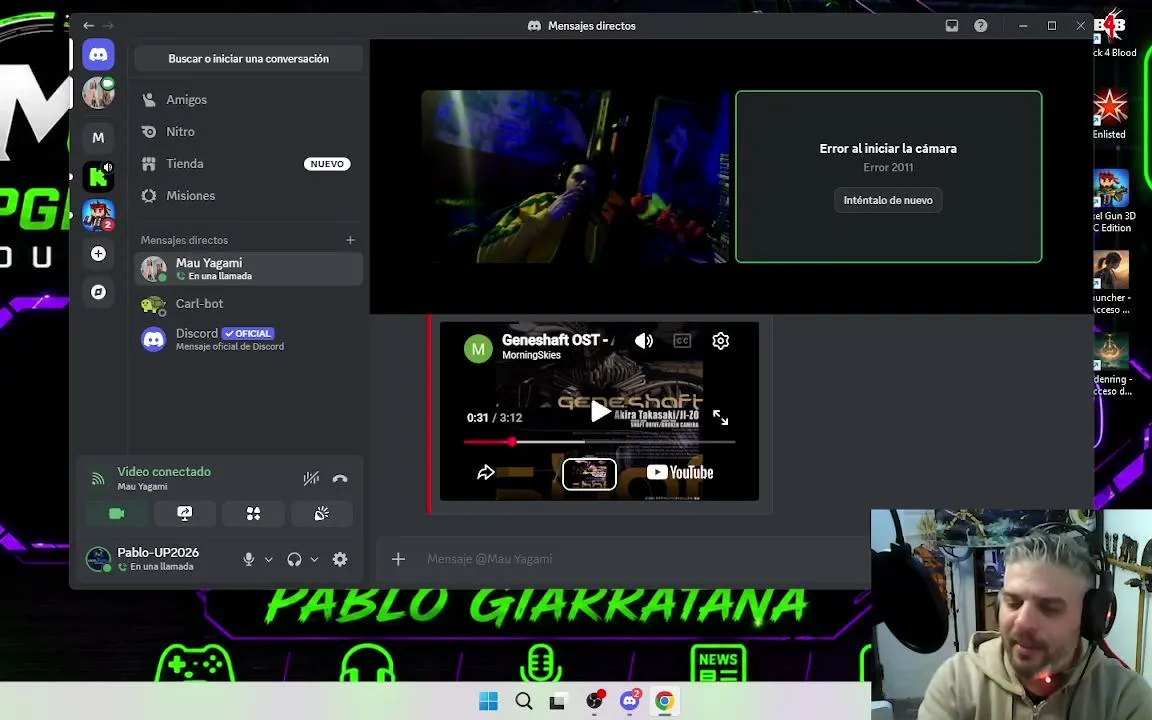Open the official Discord message conversation
Viewport: 1152px width, 720px height.
pyautogui.click(x=248, y=339)
